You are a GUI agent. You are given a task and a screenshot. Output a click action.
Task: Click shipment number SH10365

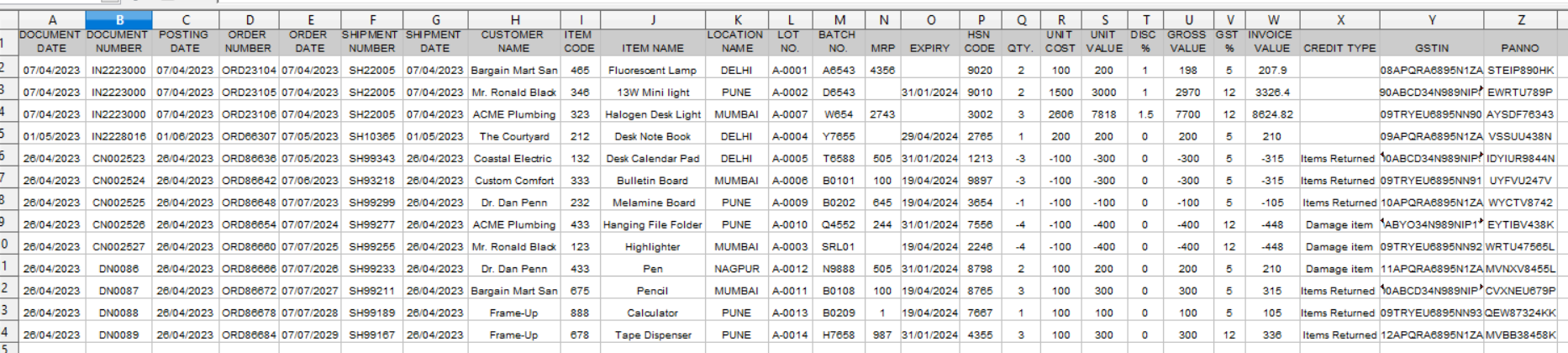click(372, 136)
